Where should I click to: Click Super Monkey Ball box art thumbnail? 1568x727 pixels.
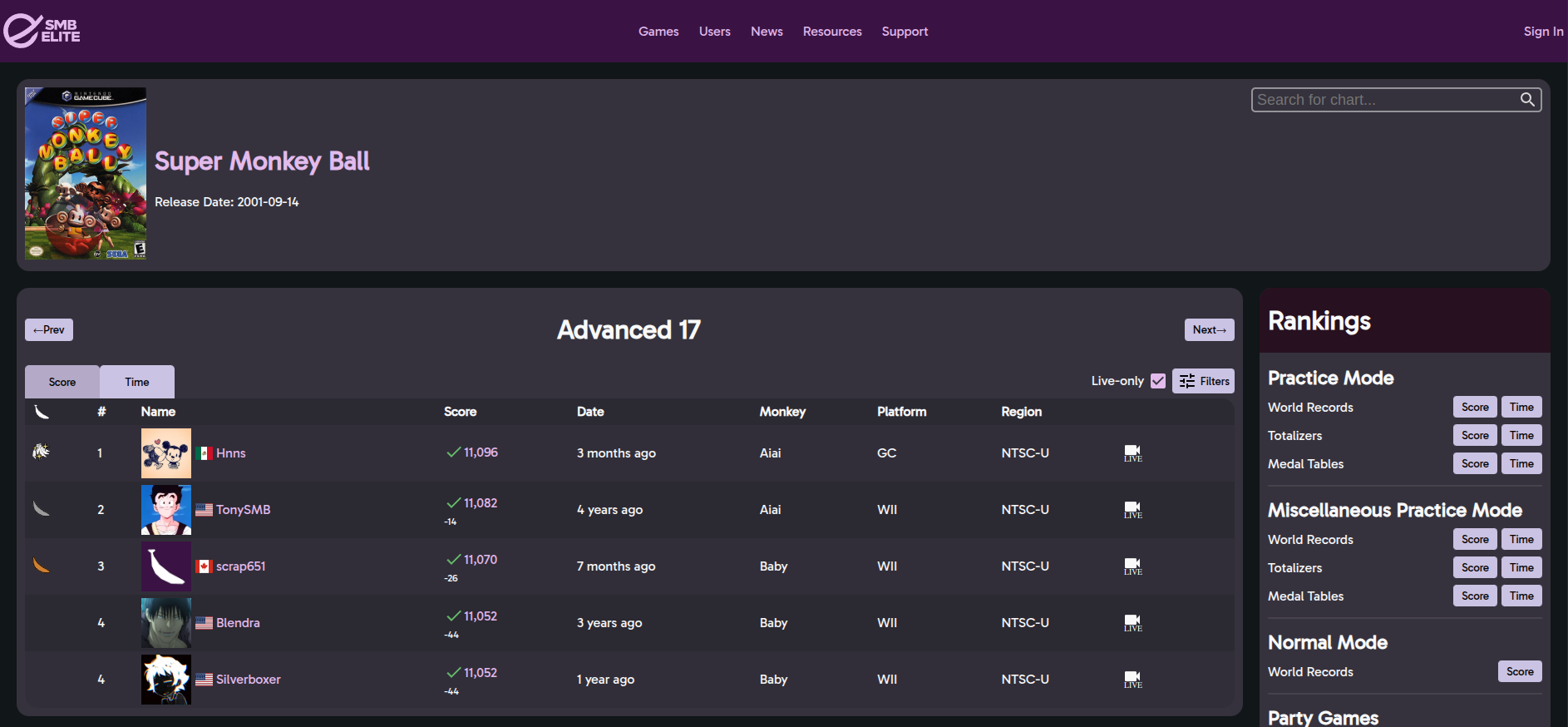pyautogui.click(x=86, y=173)
